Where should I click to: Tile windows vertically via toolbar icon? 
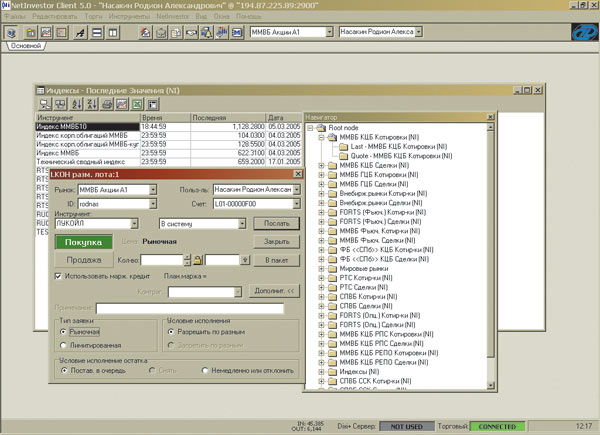coord(113,33)
